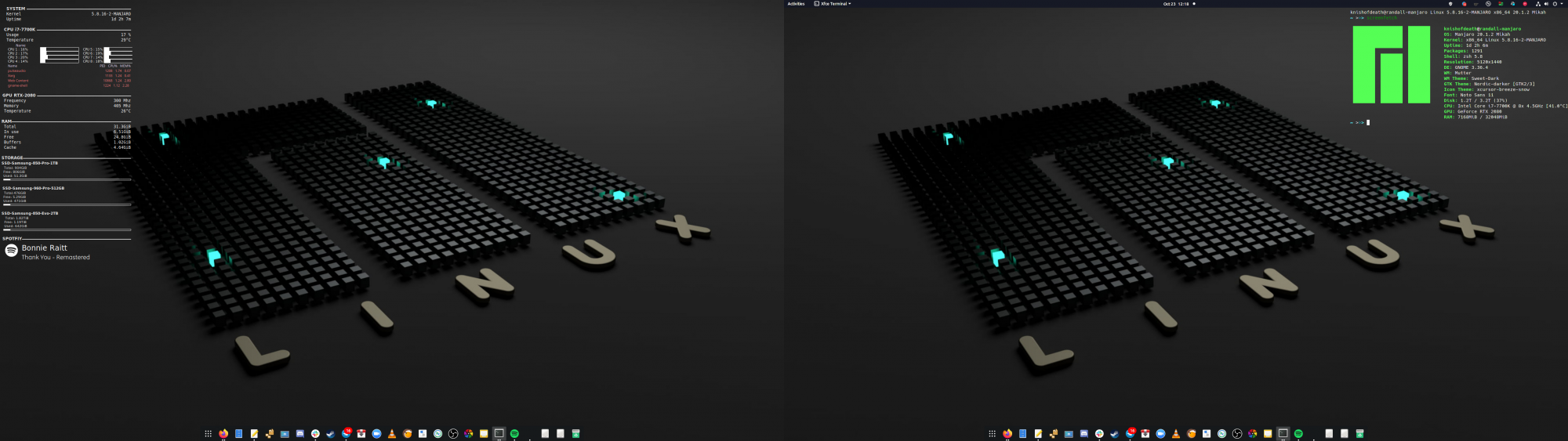Click the shield tray icon in the top bar
The width and height of the screenshot is (1568, 441).
click(x=1450, y=4)
